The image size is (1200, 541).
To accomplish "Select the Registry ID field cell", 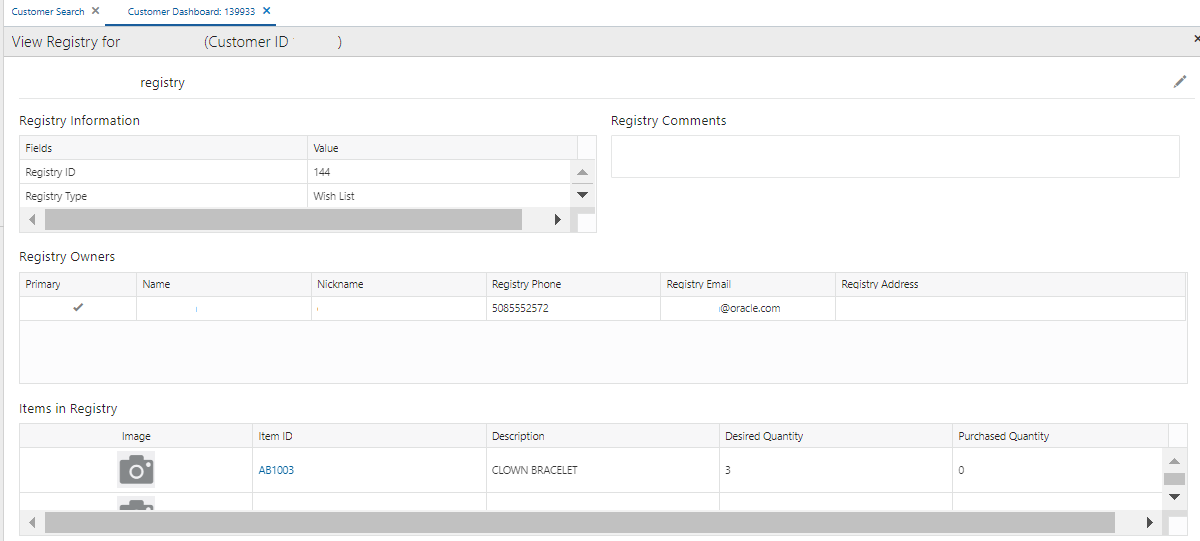I will 163,172.
